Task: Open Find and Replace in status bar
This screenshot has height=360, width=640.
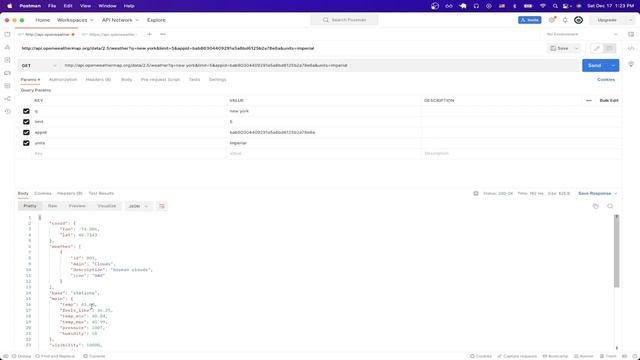Action: pyautogui.click(x=55, y=356)
